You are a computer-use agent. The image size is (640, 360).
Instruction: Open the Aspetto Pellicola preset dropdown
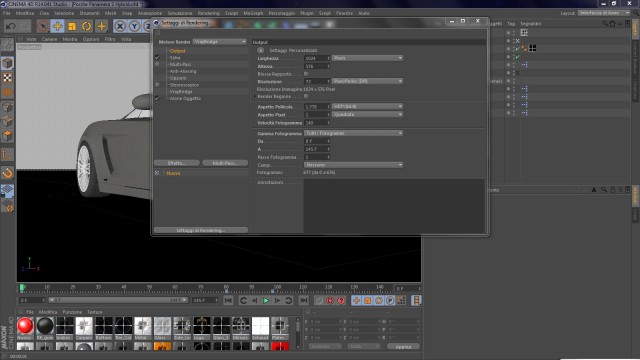(x=367, y=107)
